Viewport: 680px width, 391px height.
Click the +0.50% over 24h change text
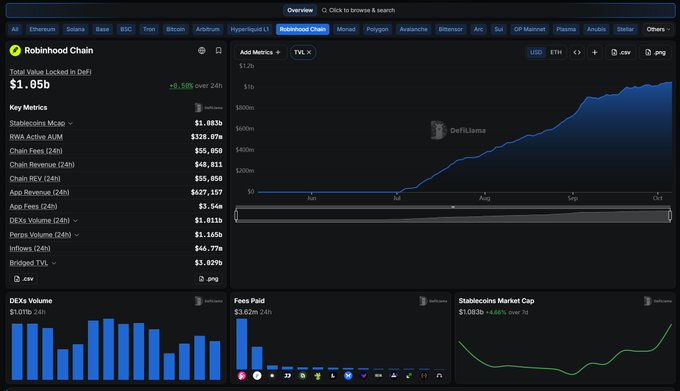[196, 86]
